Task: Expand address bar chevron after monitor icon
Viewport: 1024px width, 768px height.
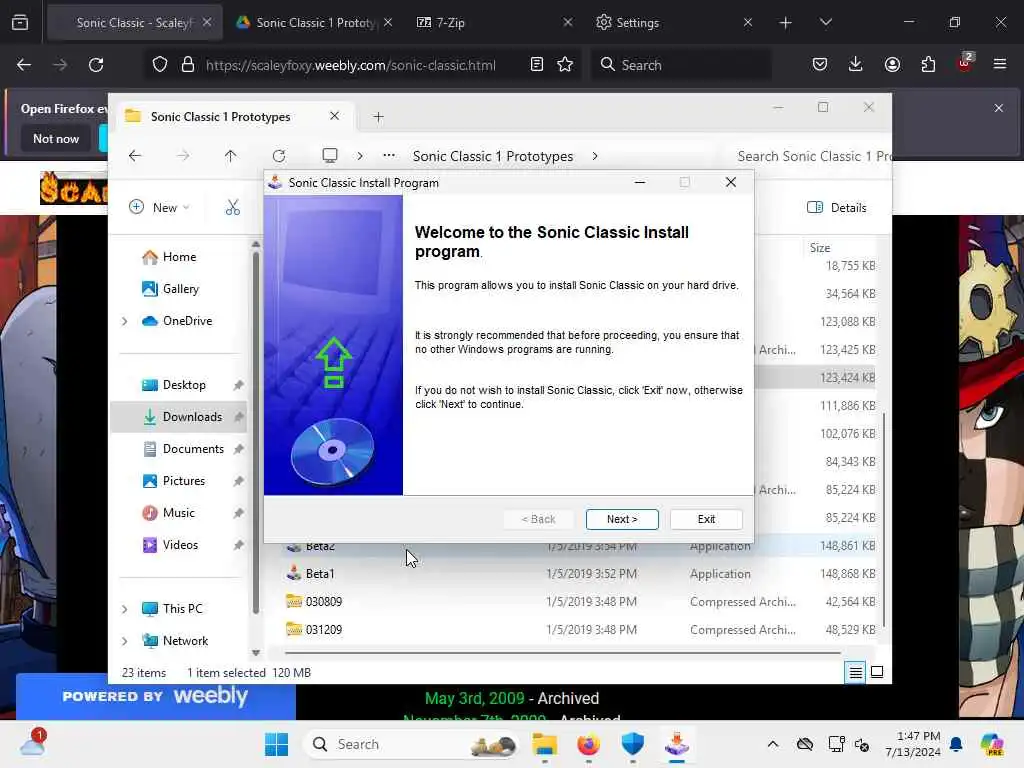Action: point(360,156)
